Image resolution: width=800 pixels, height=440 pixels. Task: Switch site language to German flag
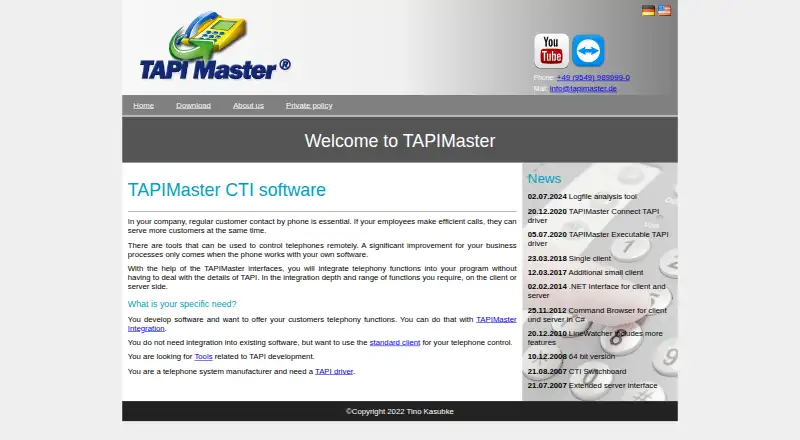pyautogui.click(x=648, y=10)
